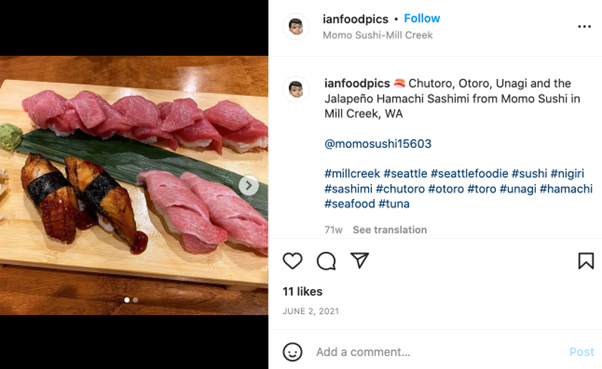Share post with paper plane icon
The width and height of the screenshot is (602, 369).
[360, 260]
